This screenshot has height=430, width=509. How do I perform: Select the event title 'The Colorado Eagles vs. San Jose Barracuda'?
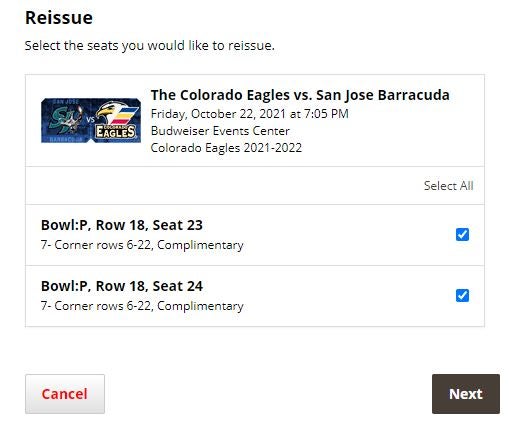point(300,95)
